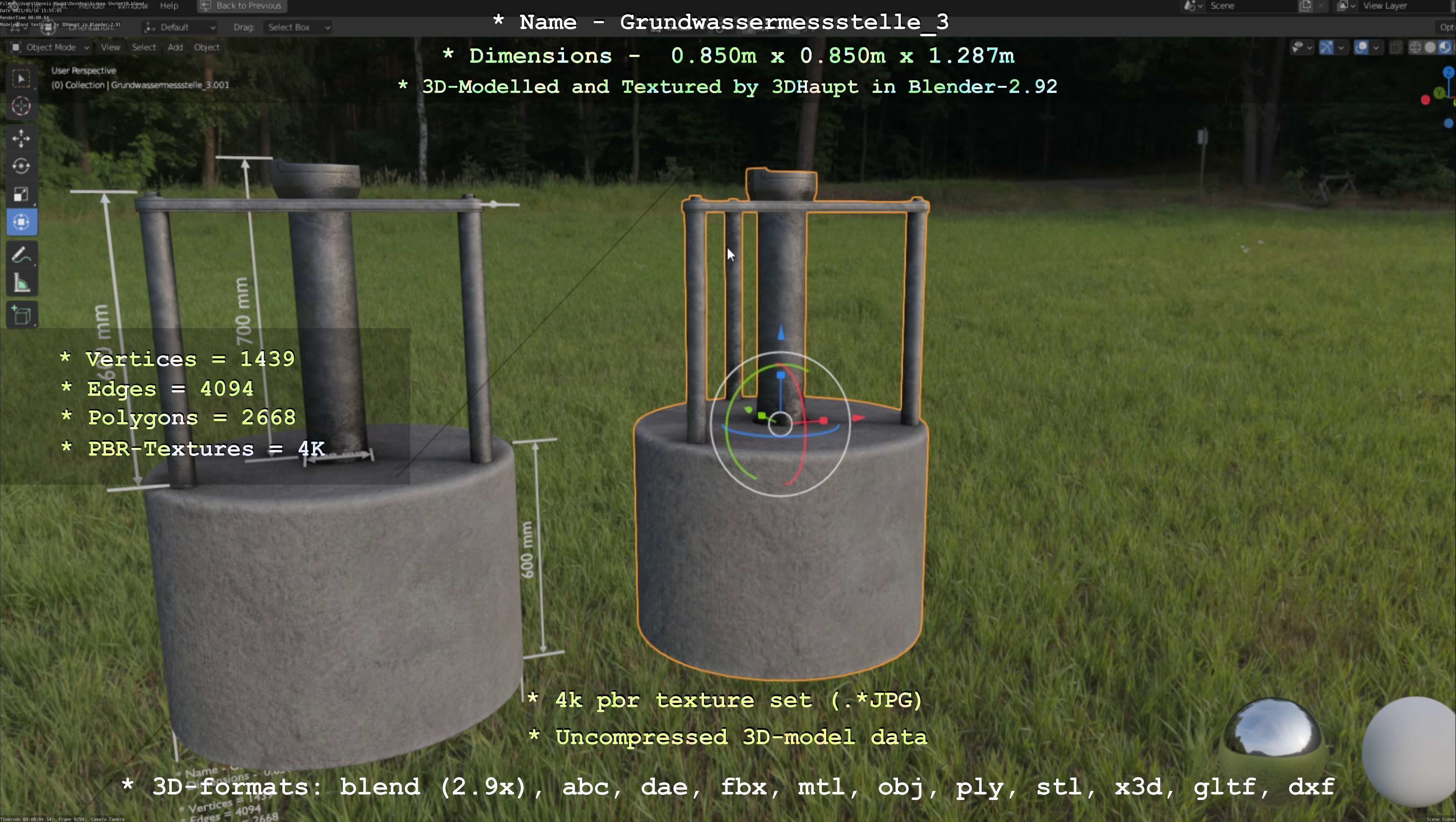The width and height of the screenshot is (1456, 822).
Task: Choose the Rotate tool
Action: coord(21,166)
